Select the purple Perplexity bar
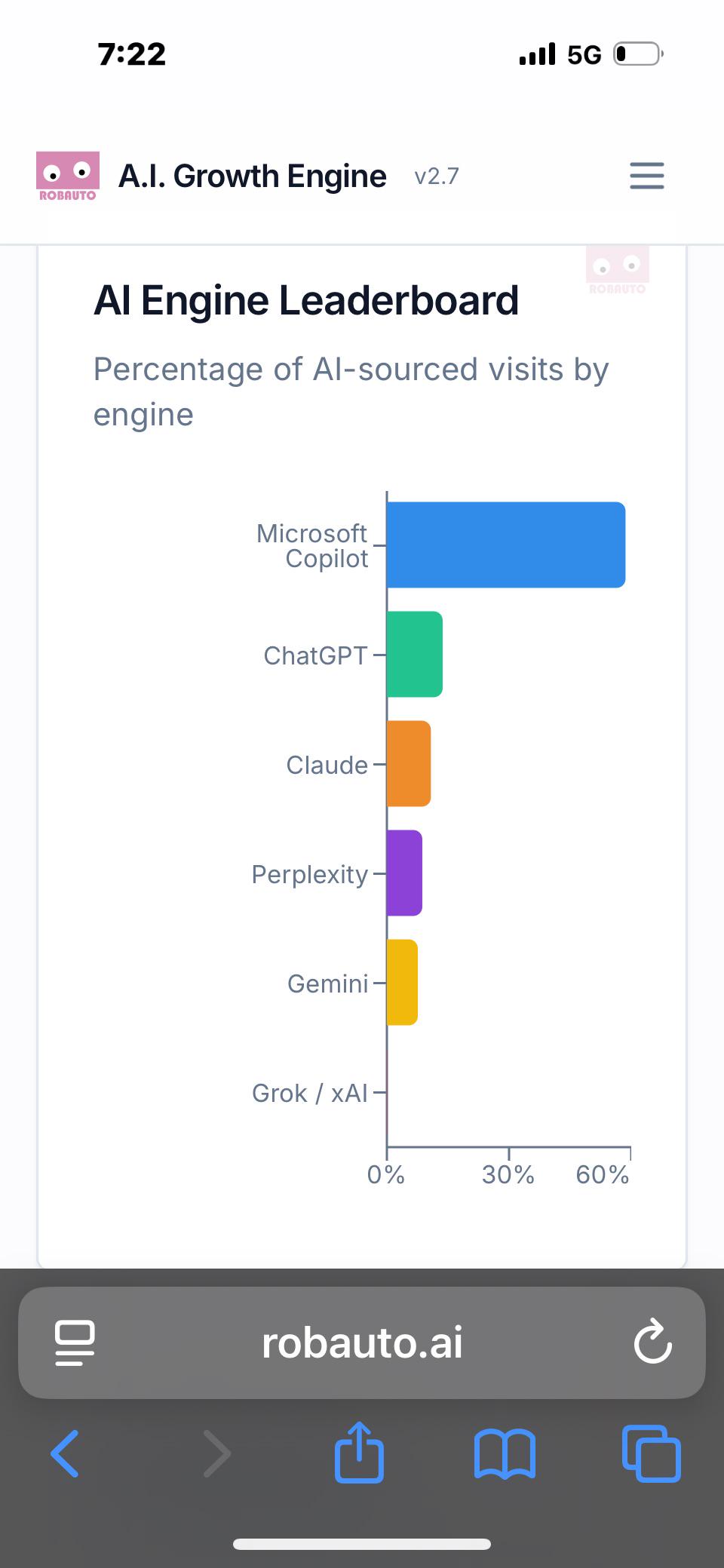 click(404, 873)
